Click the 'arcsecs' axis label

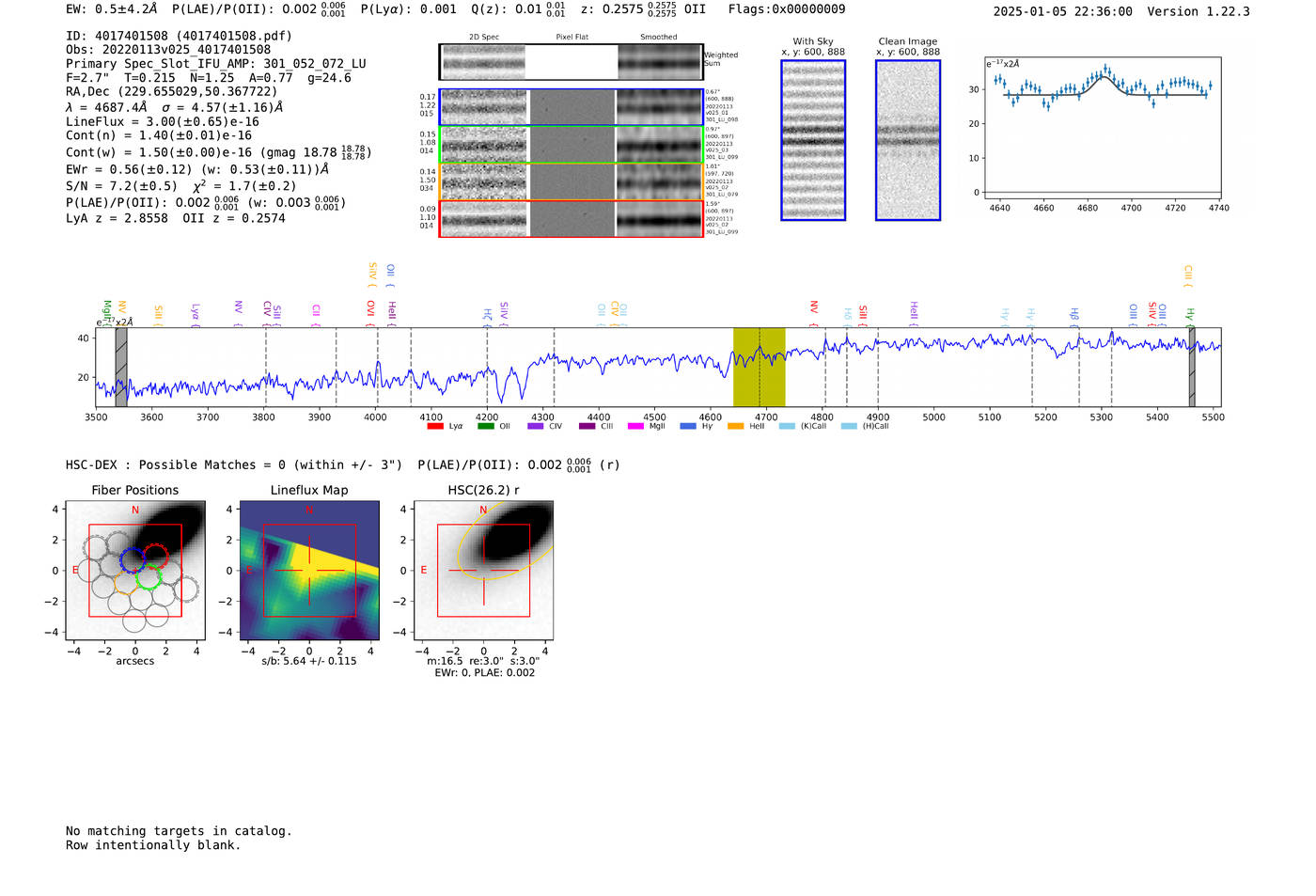pyautogui.click(x=135, y=661)
